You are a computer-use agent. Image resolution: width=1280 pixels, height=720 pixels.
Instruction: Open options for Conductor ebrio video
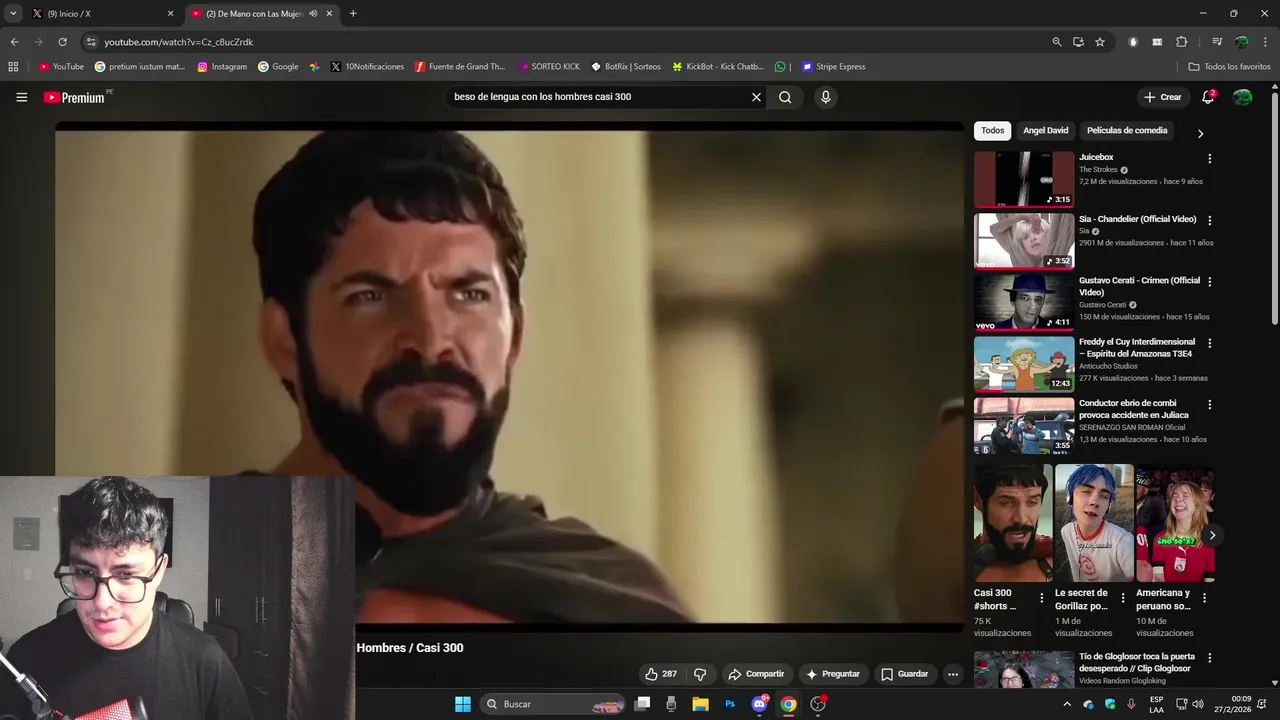[x=1209, y=405]
